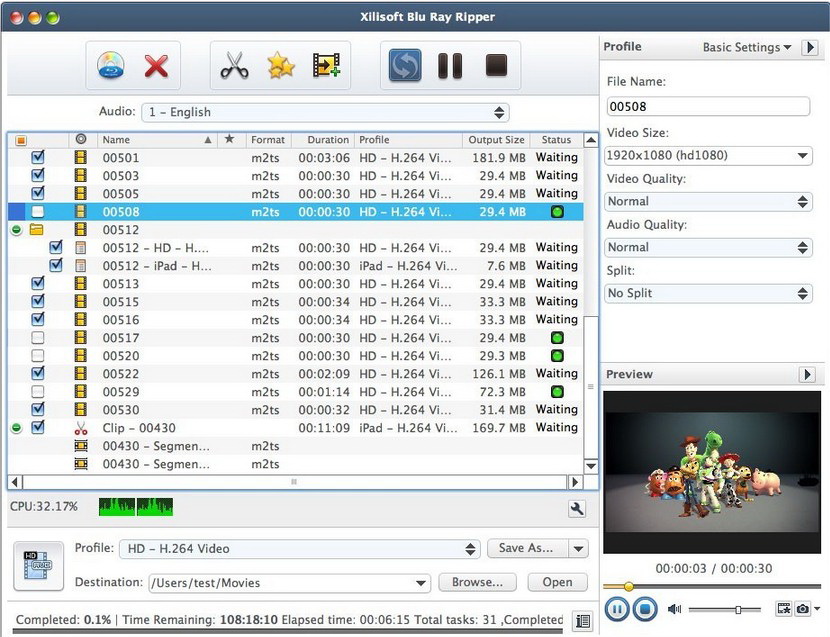Pause conversion using the toolbar pause icon
830x637 pixels.
pyautogui.click(x=450, y=66)
